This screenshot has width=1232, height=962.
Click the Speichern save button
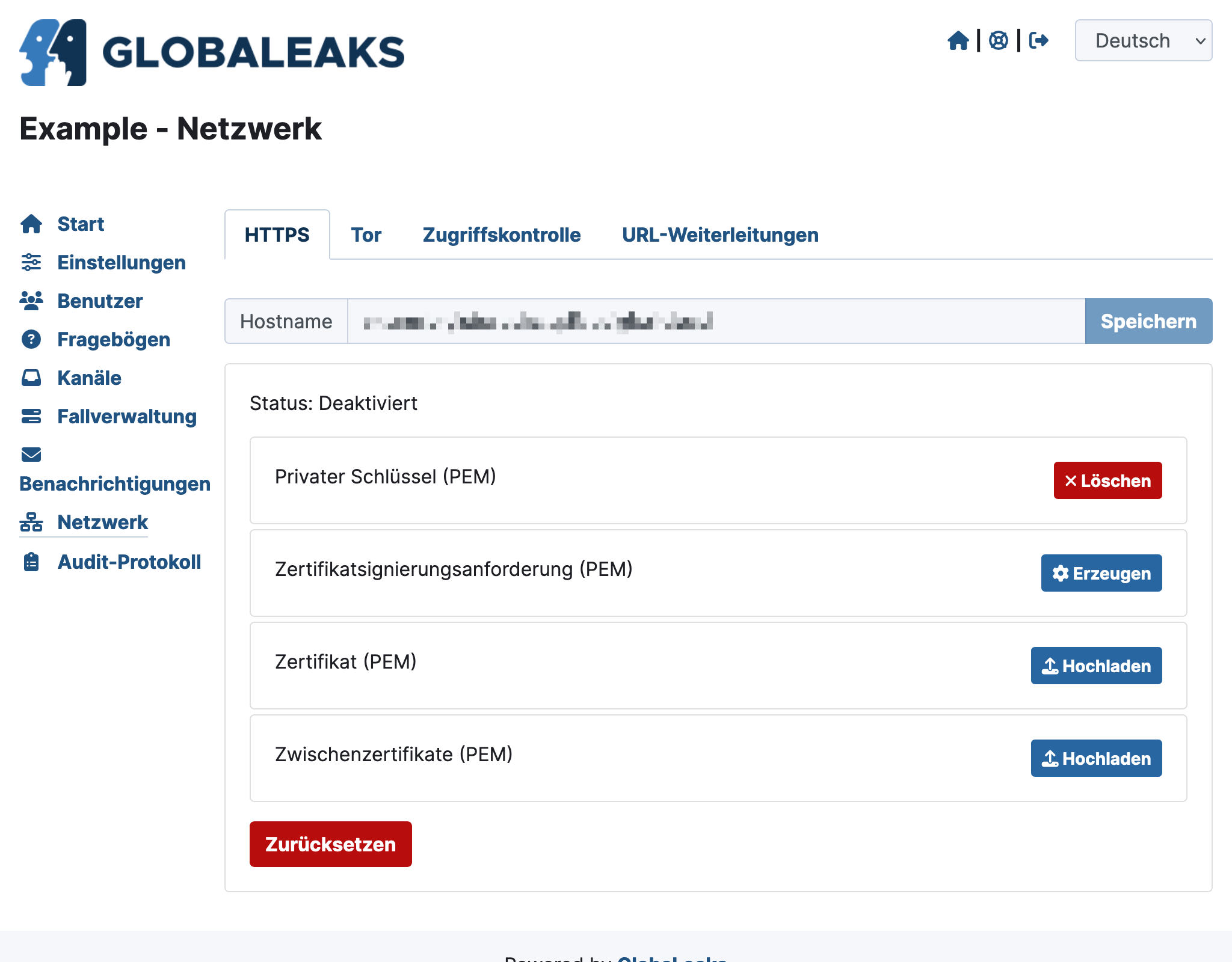click(1148, 321)
